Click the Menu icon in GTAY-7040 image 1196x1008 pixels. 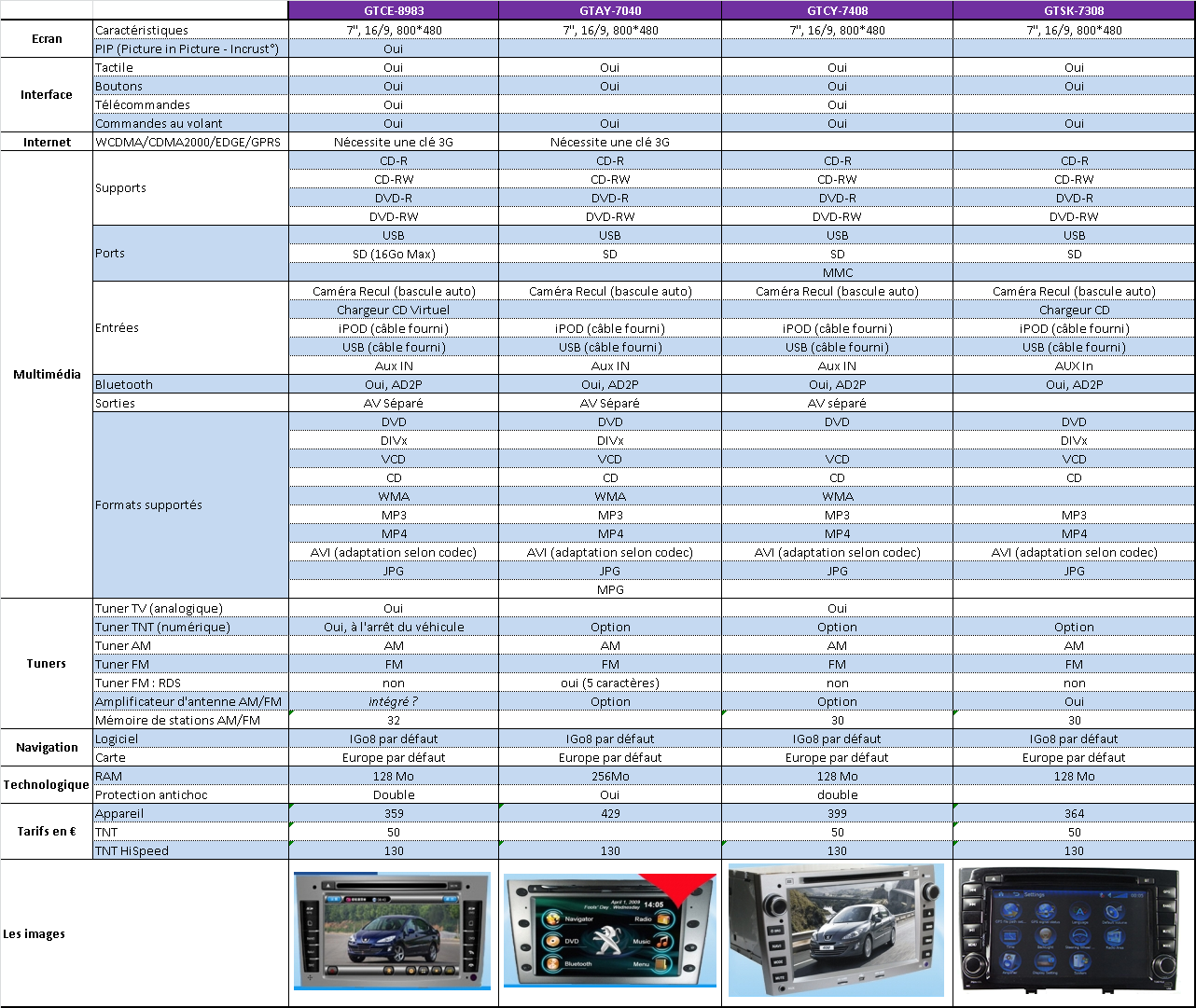[x=663, y=963]
